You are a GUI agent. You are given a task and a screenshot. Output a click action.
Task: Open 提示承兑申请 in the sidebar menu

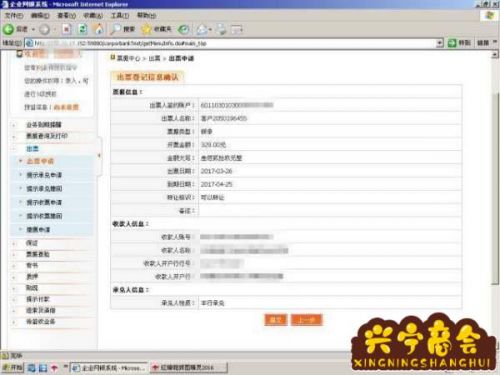coord(44,175)
